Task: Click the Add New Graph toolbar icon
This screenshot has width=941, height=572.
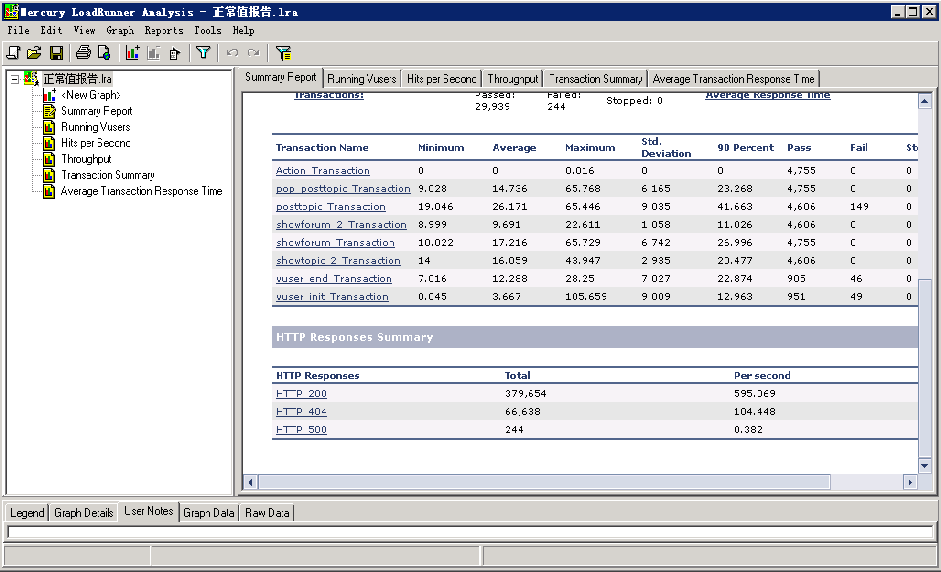Action: pyautogui.click(x=132, y=53)
